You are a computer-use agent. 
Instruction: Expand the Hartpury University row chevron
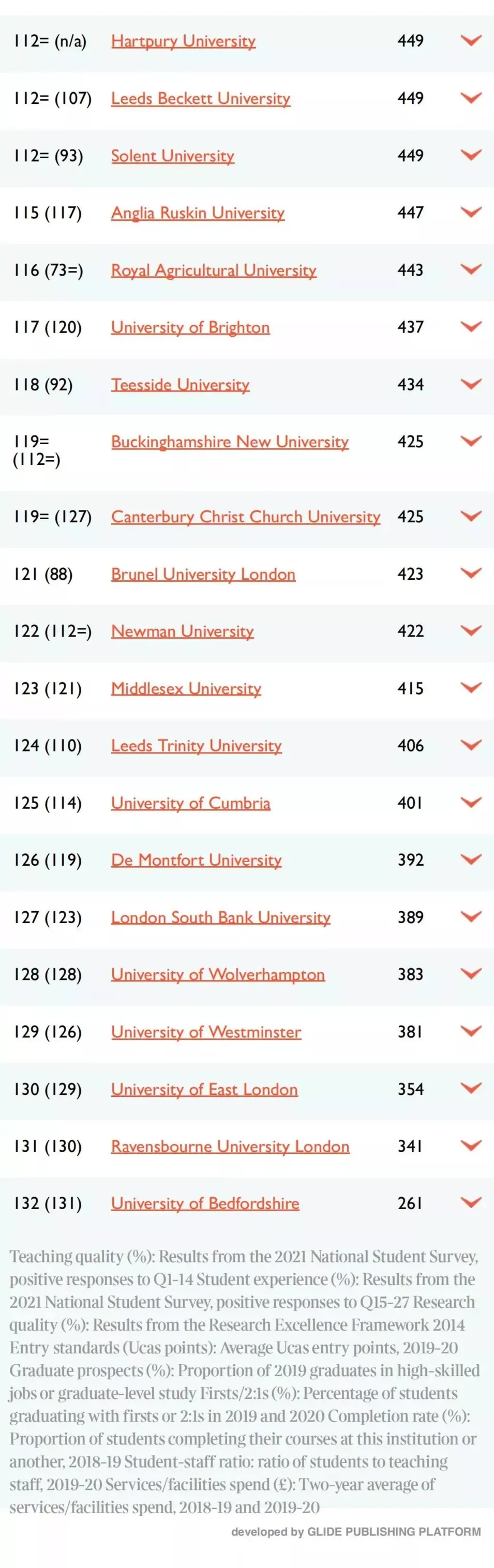click(x=471, y=41)
